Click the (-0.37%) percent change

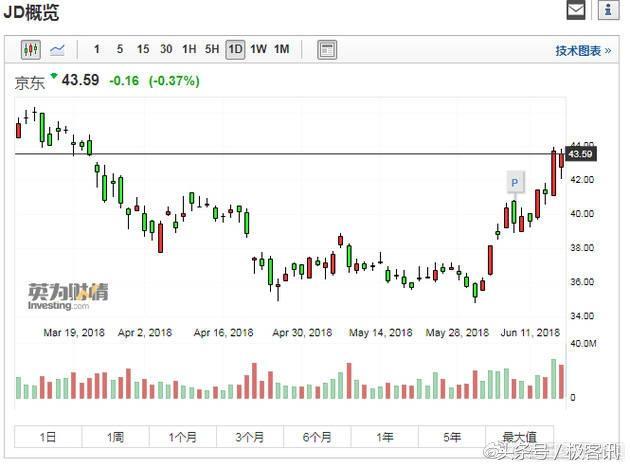[174, 81]
